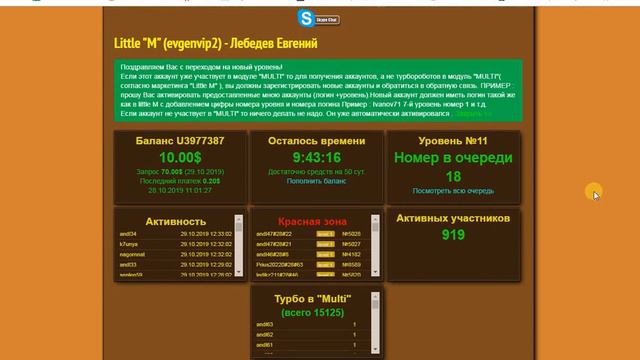Viewport: 640px width, 360px height.
Task: Click timestamp '29.10.2019 12:29:02' of and33
Action: coord(206,264)
